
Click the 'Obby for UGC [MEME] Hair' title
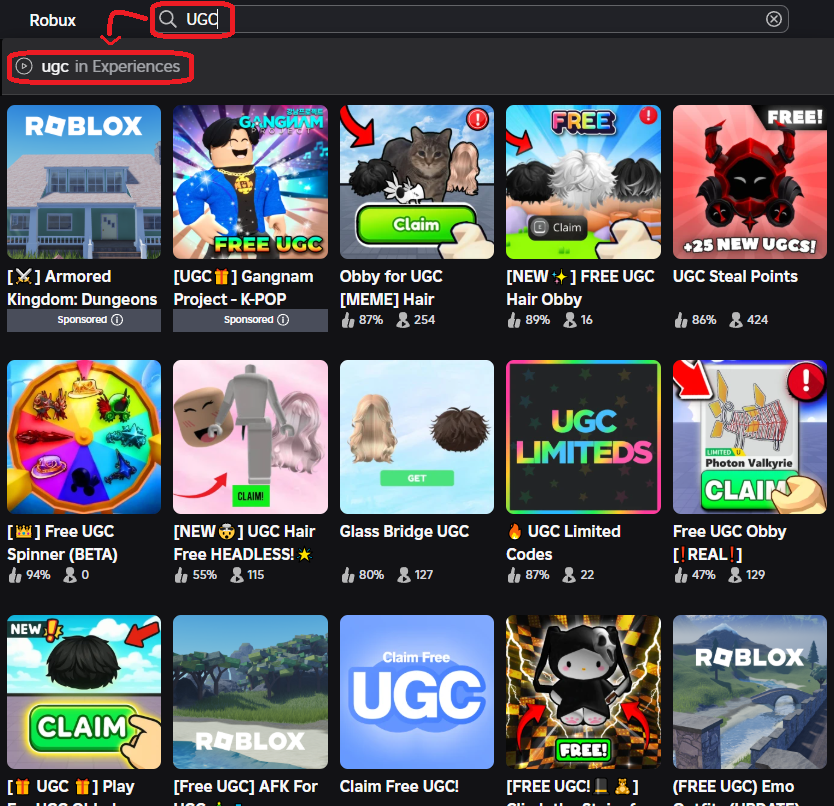pos(391,288)
